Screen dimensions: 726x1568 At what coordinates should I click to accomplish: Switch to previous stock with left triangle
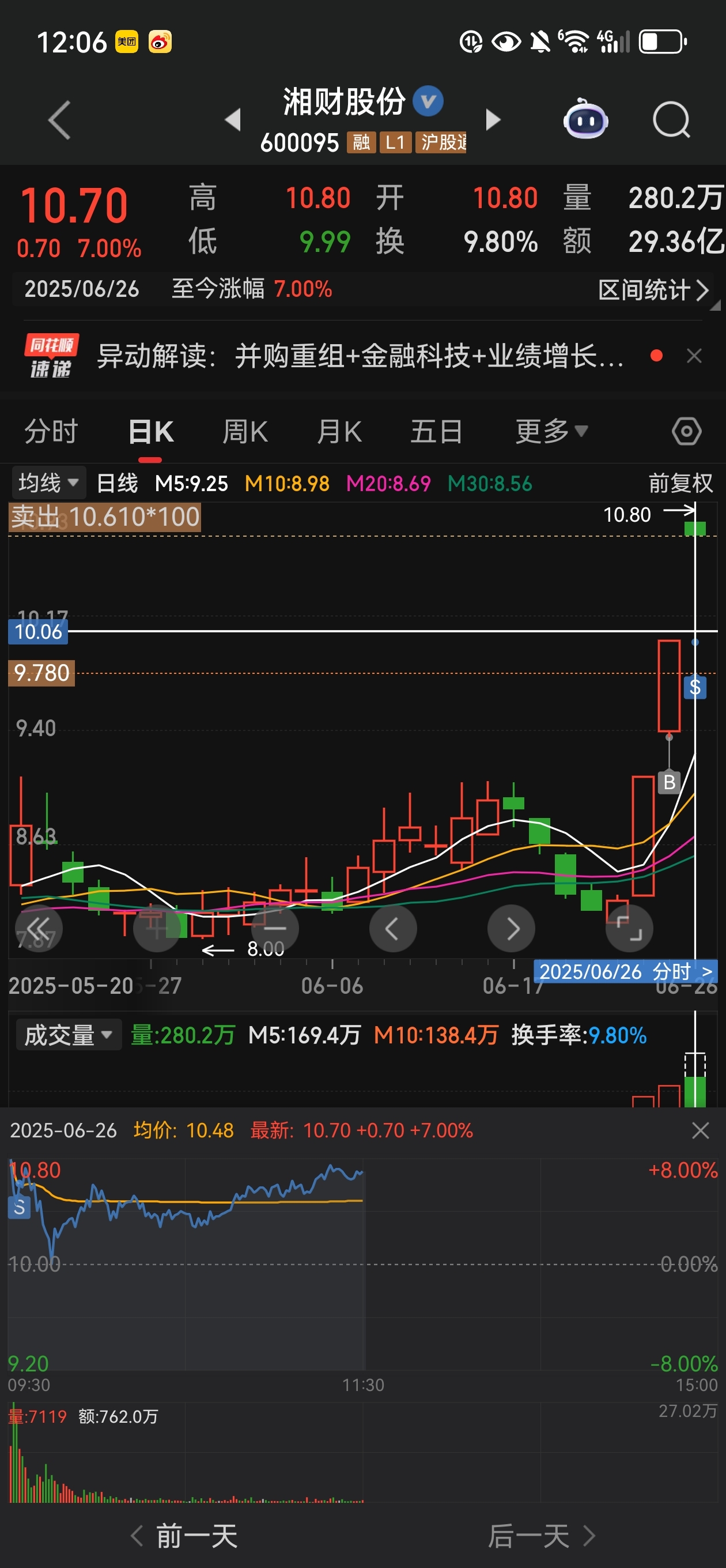[x=233, y=119]
